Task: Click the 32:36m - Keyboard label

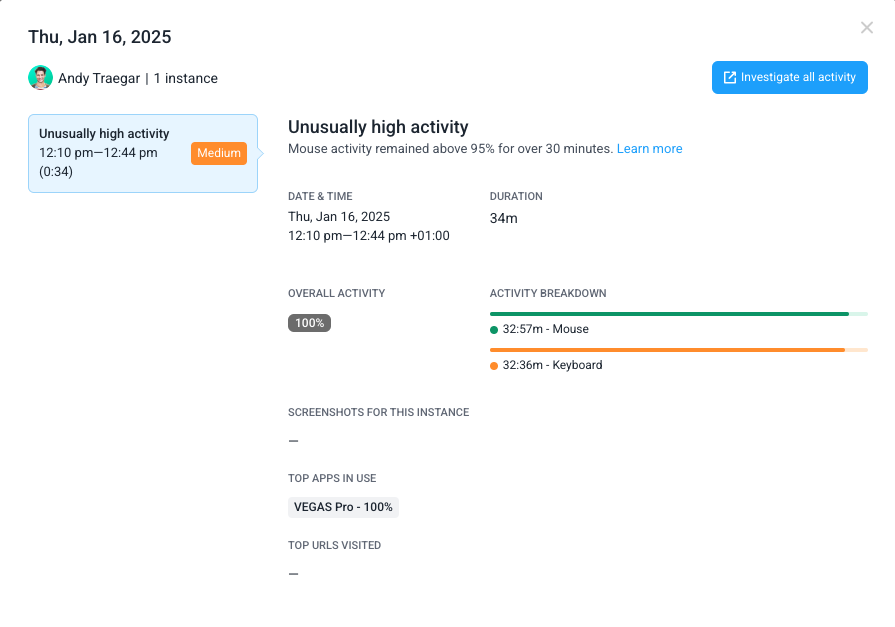Action: tap(552, 365)
